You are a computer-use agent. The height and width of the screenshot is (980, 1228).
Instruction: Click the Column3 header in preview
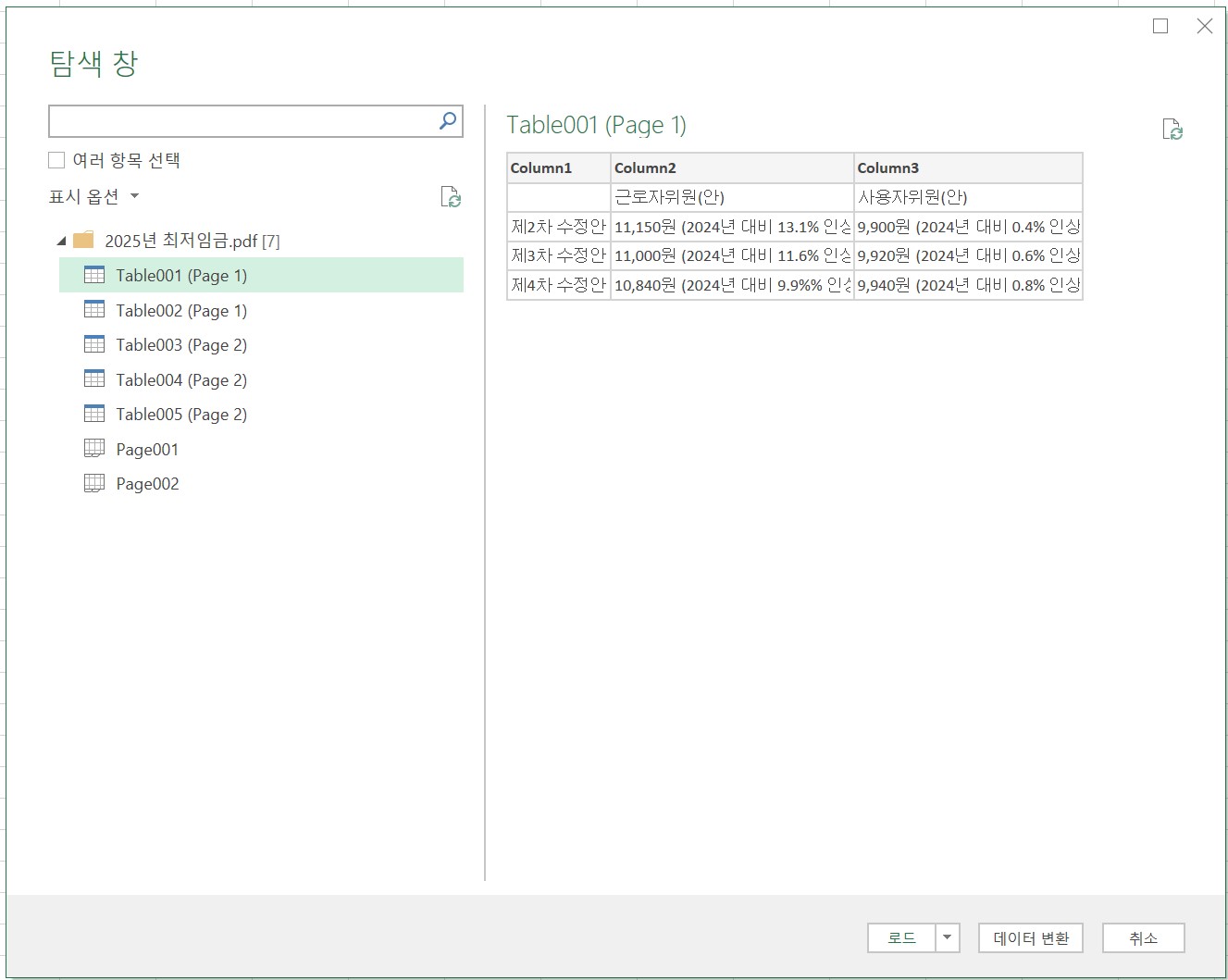[x=968, y=168]
